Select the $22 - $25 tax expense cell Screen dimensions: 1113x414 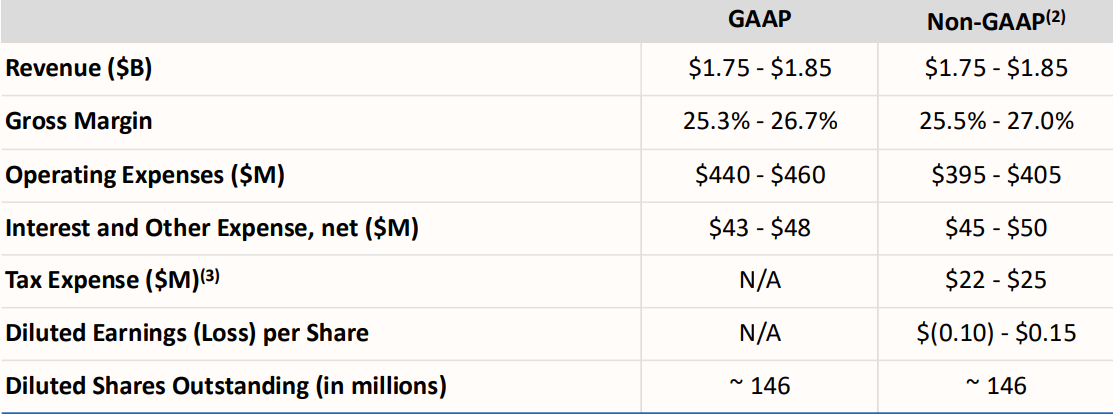pyautogui.click(x=996, y=280)
